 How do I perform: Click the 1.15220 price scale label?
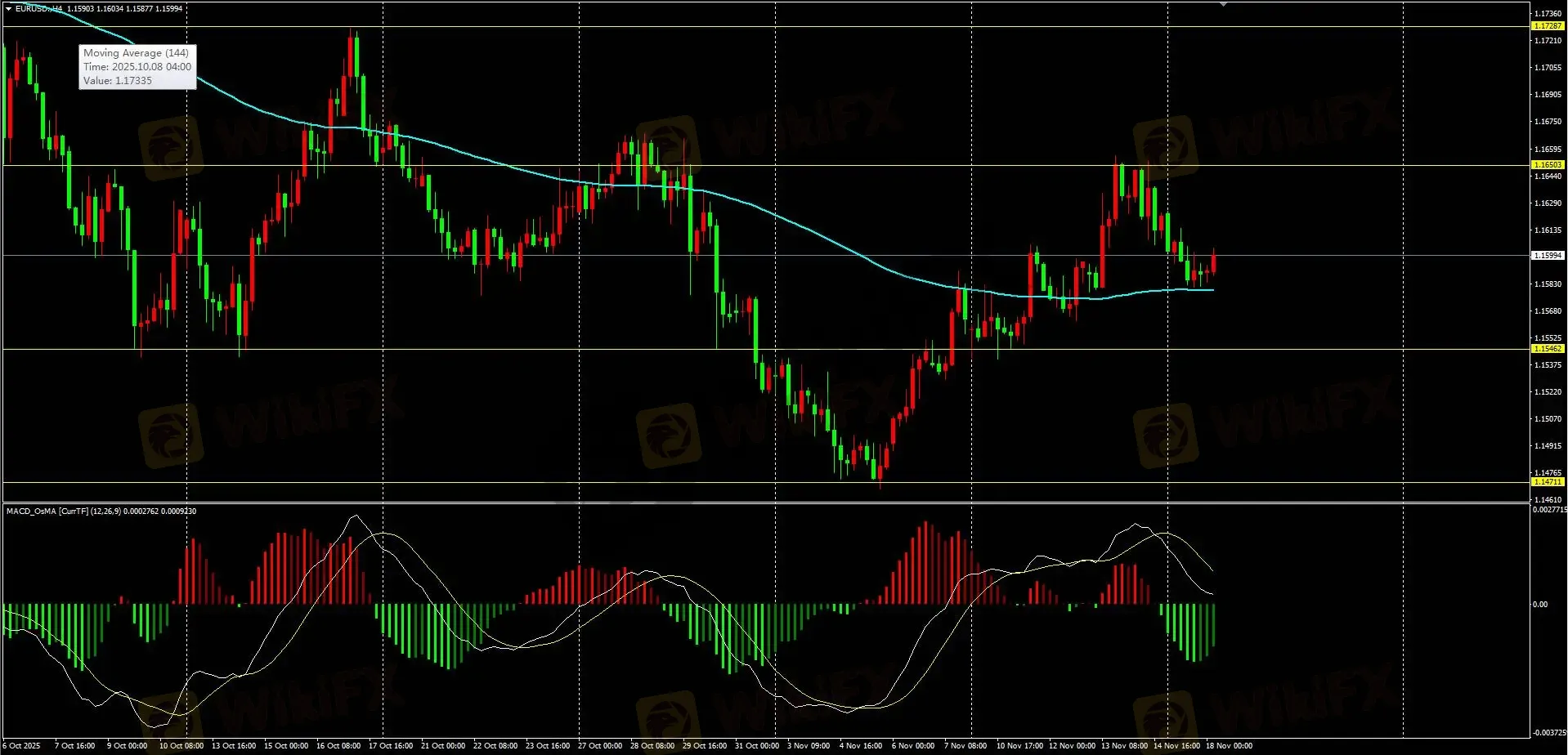pyautogui.click(x=1548, y=392)
